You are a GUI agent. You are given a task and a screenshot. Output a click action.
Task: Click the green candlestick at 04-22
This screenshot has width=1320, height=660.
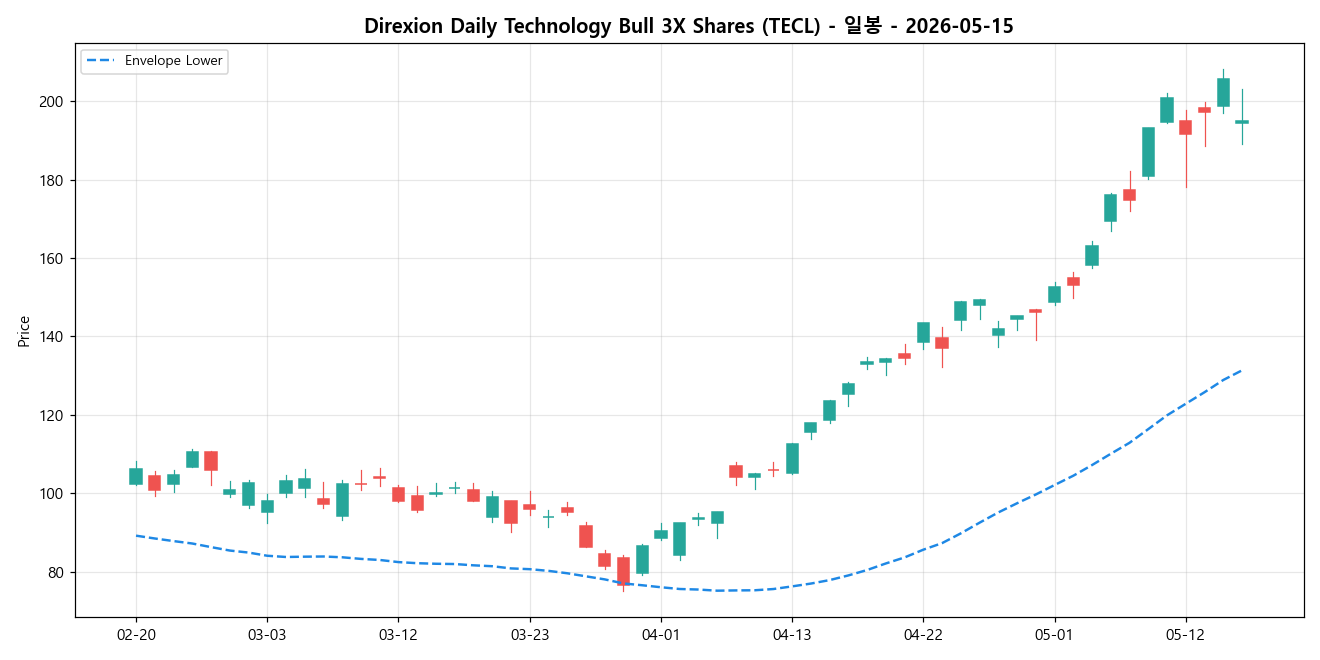(x=923, y=332)
